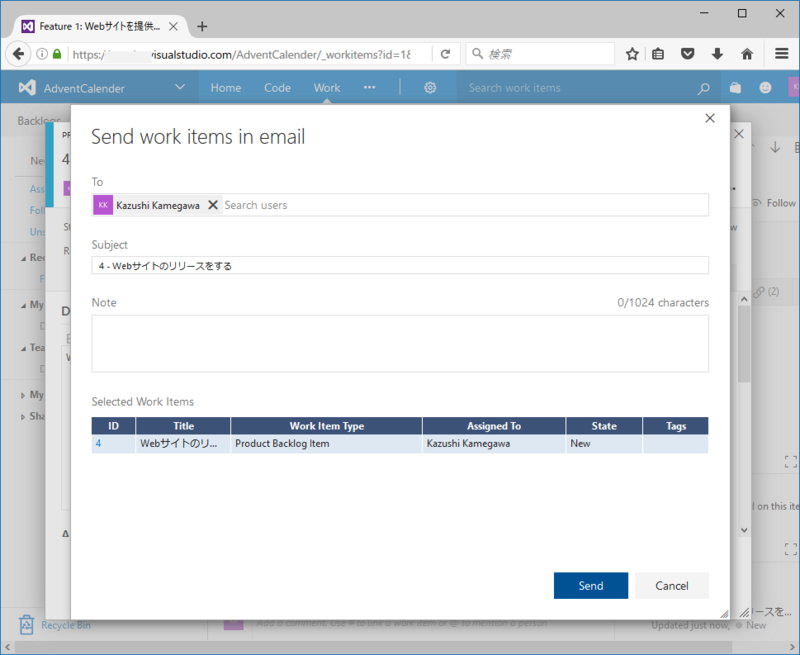Open the Code hub tab
Image resolution: width=800 pixels, height=655 pixels.
(277, 88)
